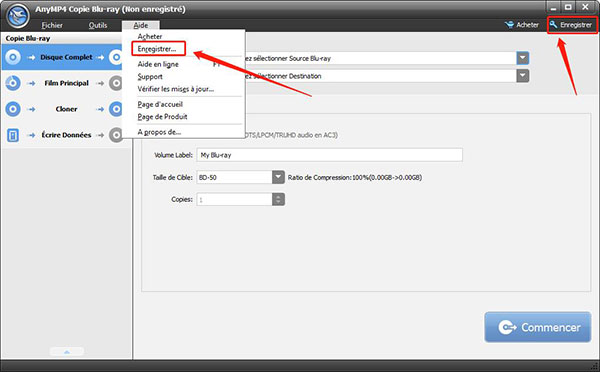The height and width of the screenshot is (372, 600).
Task: Click the Destination selection field
Action: click(x=380, y=76)
